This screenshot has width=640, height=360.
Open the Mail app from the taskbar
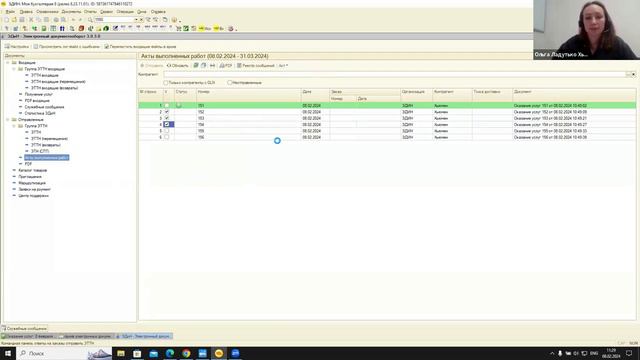153,353
